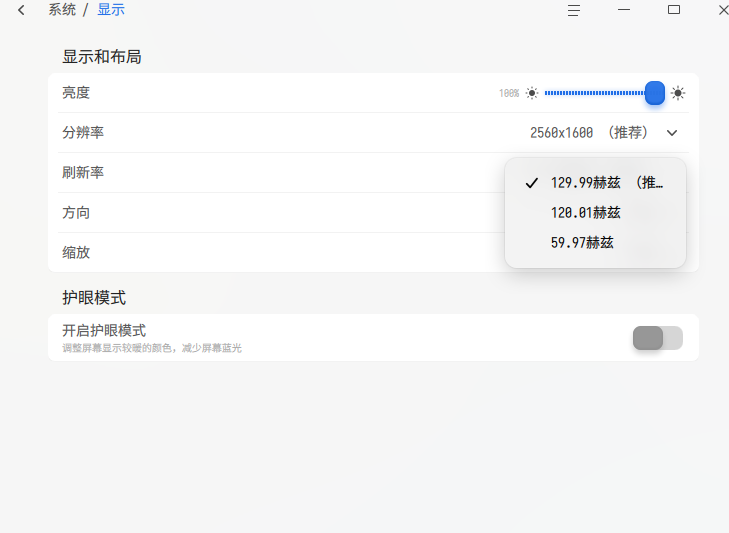Expand the 分辨率 dropdown chevron

click(x=672, y=133)
